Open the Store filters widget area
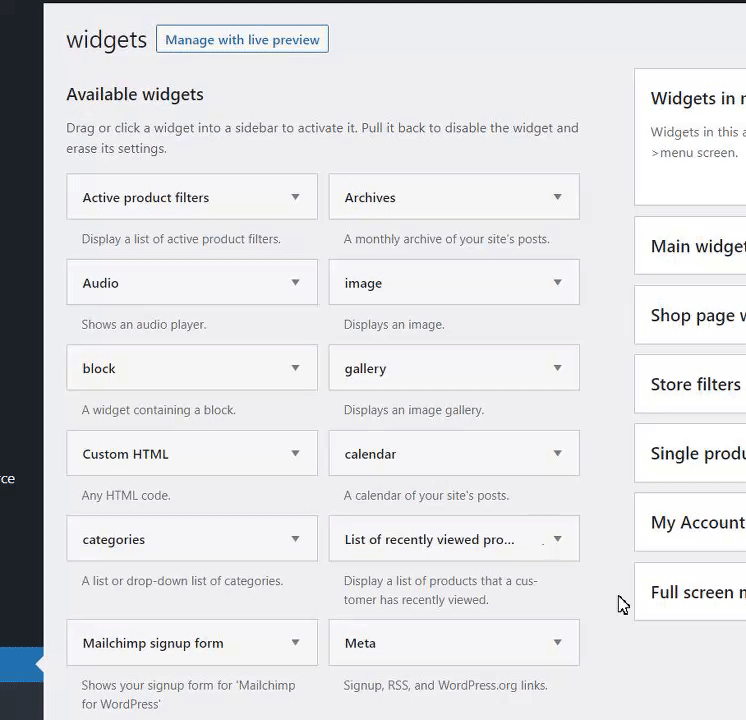This screenshot has width=746, height=720. click(x=695, y=384)
